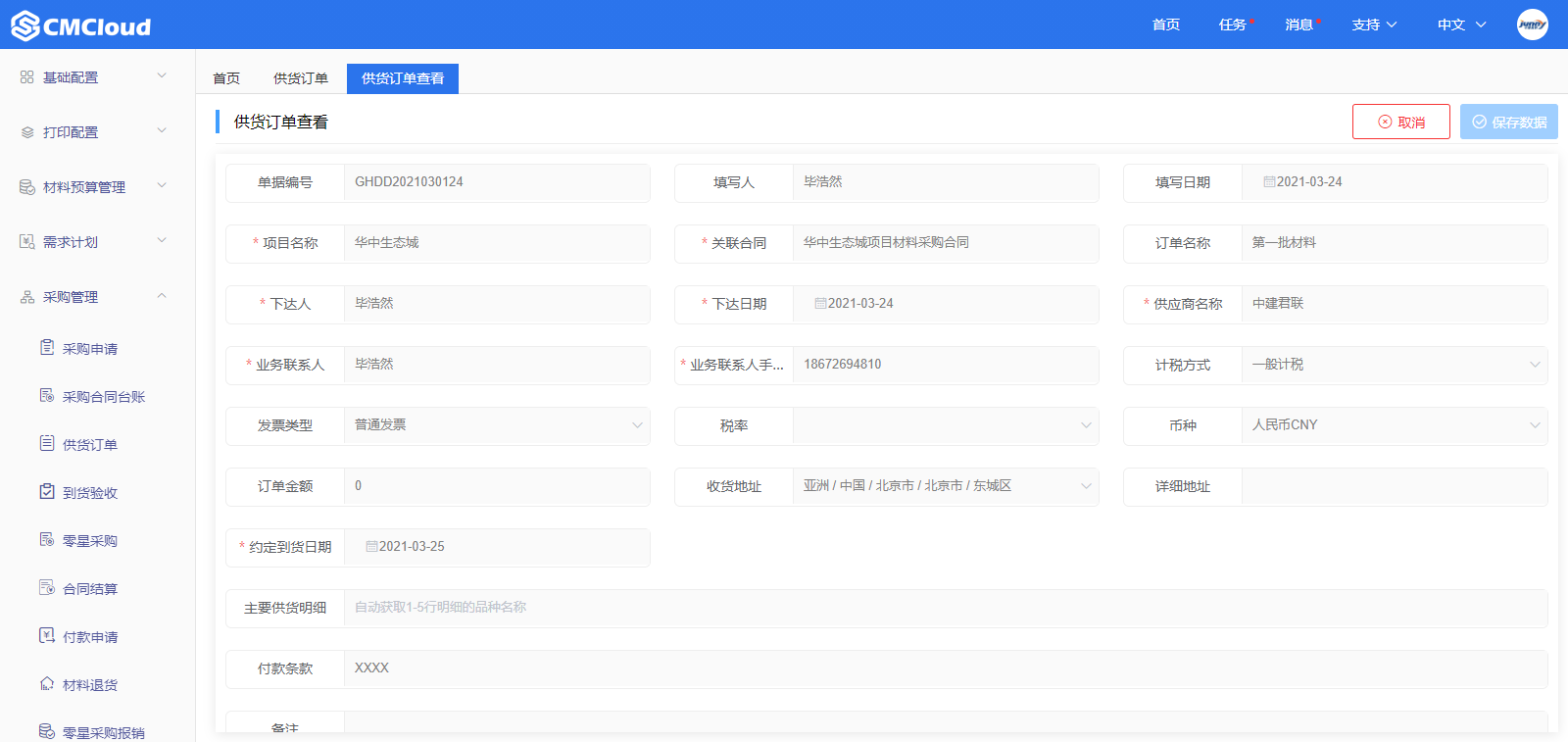Click the 付款条款 input field
The image size is (1568, 742).
(x=946, y=668)
